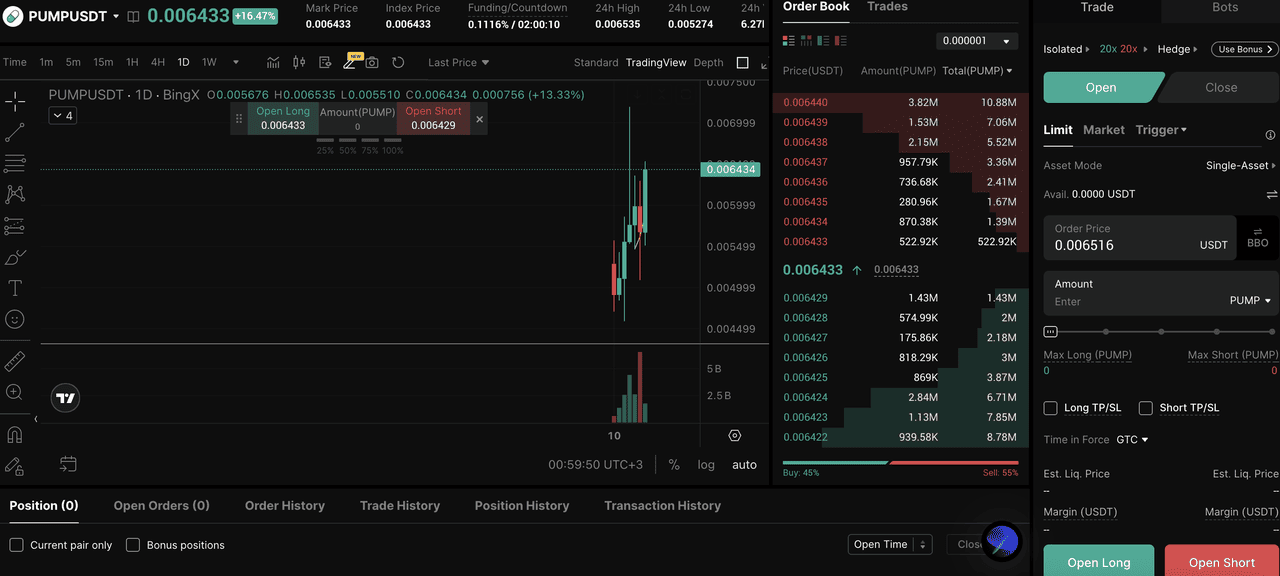Open the Order History tab
The image size is (1280, 576).
click(285, 506)
